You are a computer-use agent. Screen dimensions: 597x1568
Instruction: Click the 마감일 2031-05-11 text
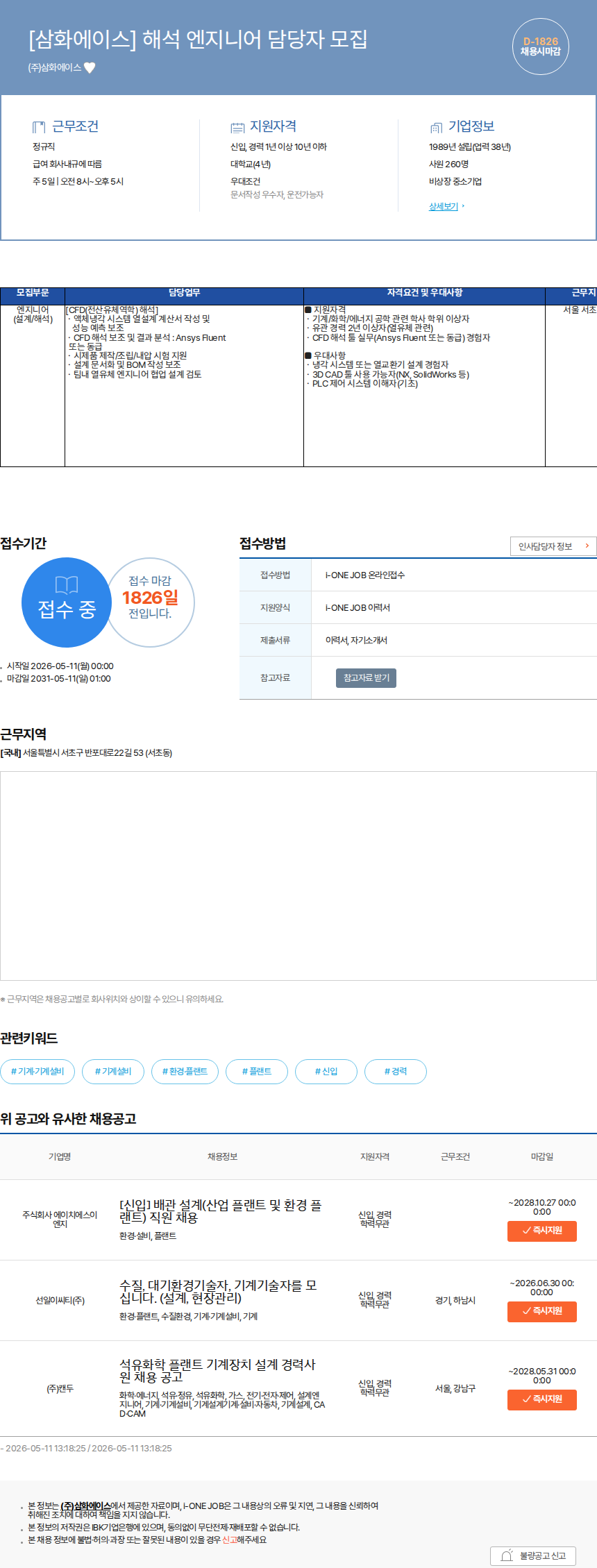(x=59, y=679)
